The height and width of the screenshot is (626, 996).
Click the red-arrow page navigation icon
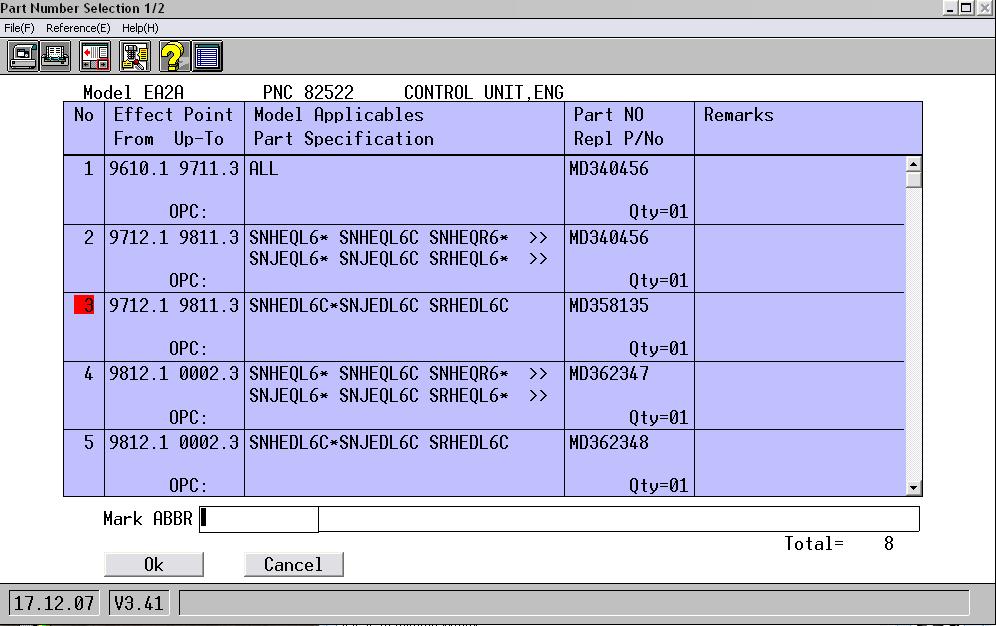(x=95, y=56)
